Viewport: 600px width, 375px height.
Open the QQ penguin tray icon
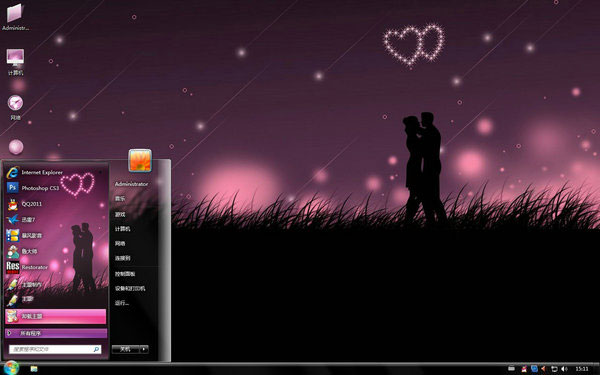pyautogui.click(x=524, y=369)
